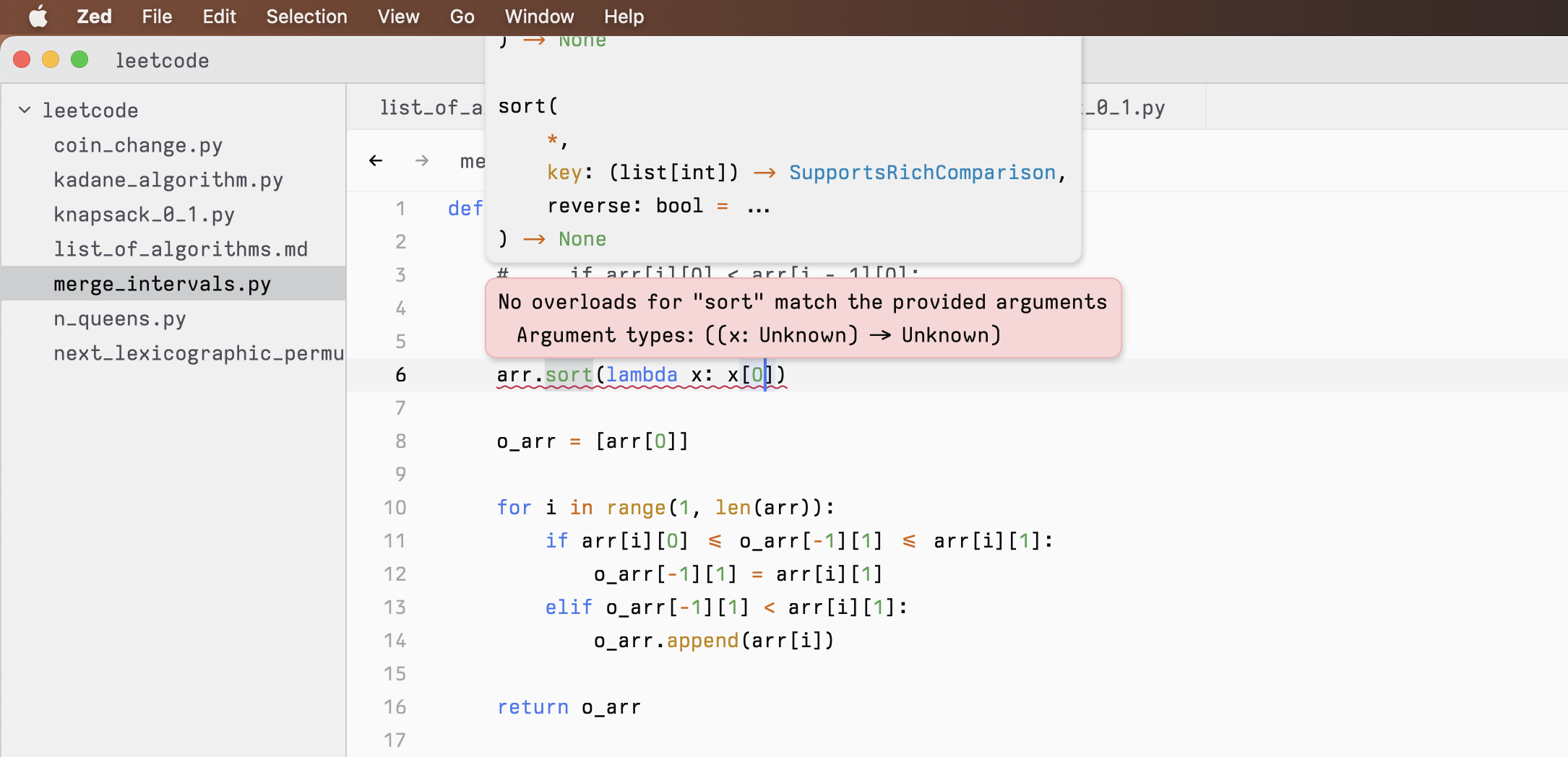
Task: Click the forward navigation arrow
Action: click(422, 160)
